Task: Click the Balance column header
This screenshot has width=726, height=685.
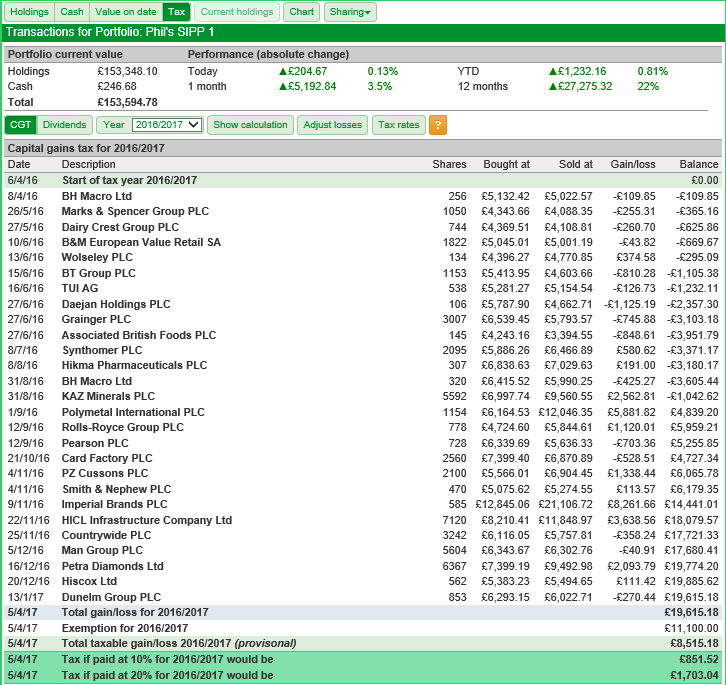Action: click(x=699, y=164)
